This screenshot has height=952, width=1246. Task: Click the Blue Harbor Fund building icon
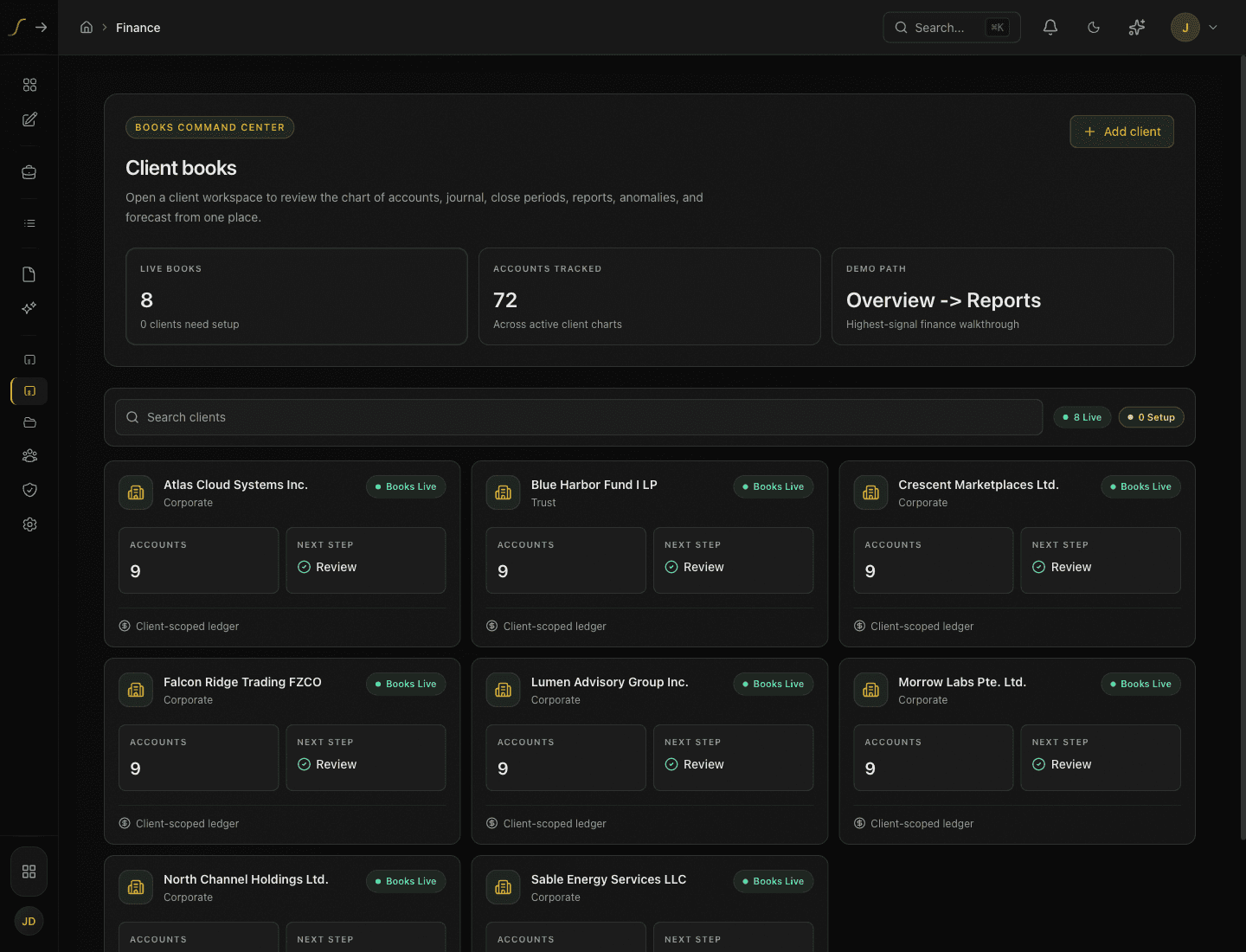coord(504,492)
